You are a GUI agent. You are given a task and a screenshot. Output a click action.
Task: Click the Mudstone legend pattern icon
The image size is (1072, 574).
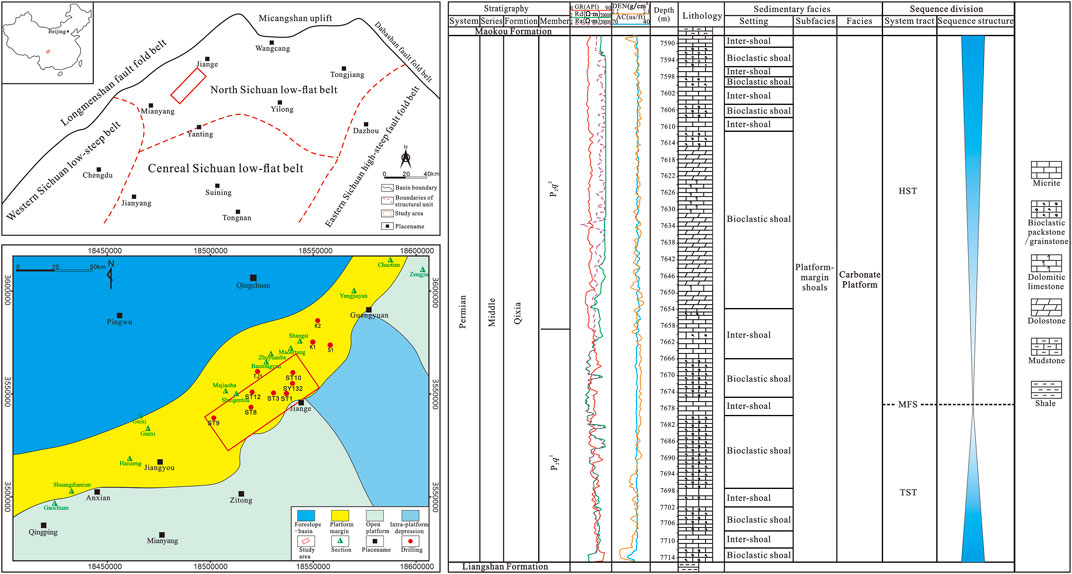tap(1046, 347)
